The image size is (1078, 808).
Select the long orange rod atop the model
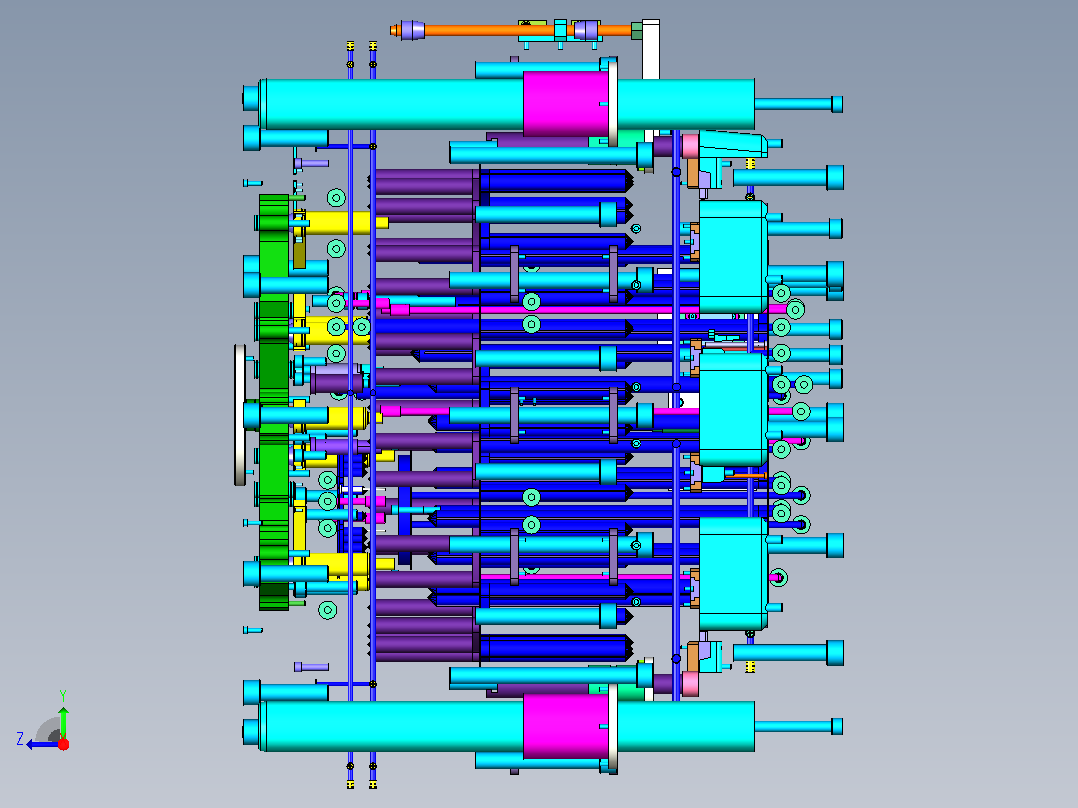511,30
